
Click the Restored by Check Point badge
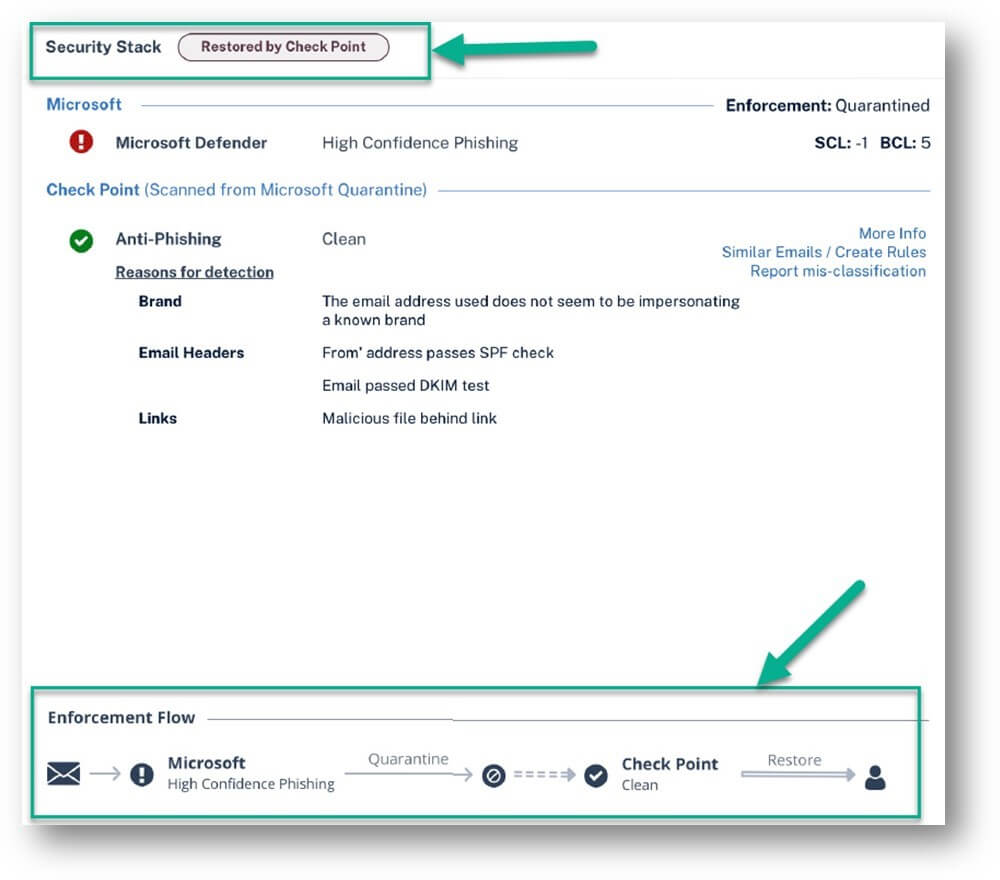point(283,47)
